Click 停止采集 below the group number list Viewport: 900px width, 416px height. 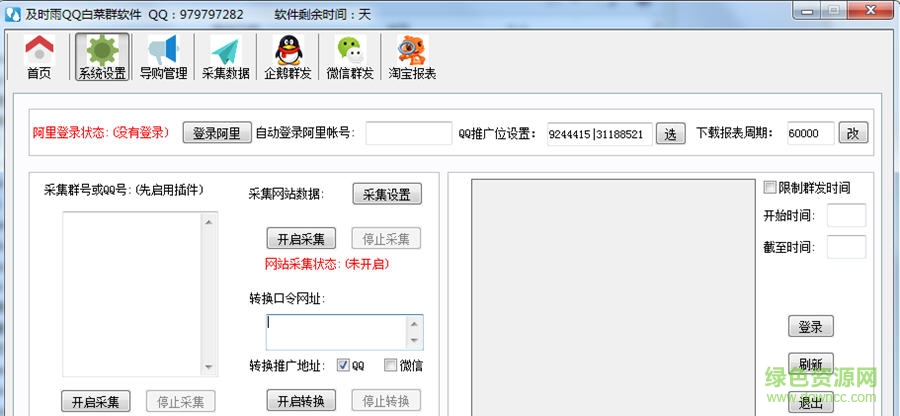coord(181,402)
